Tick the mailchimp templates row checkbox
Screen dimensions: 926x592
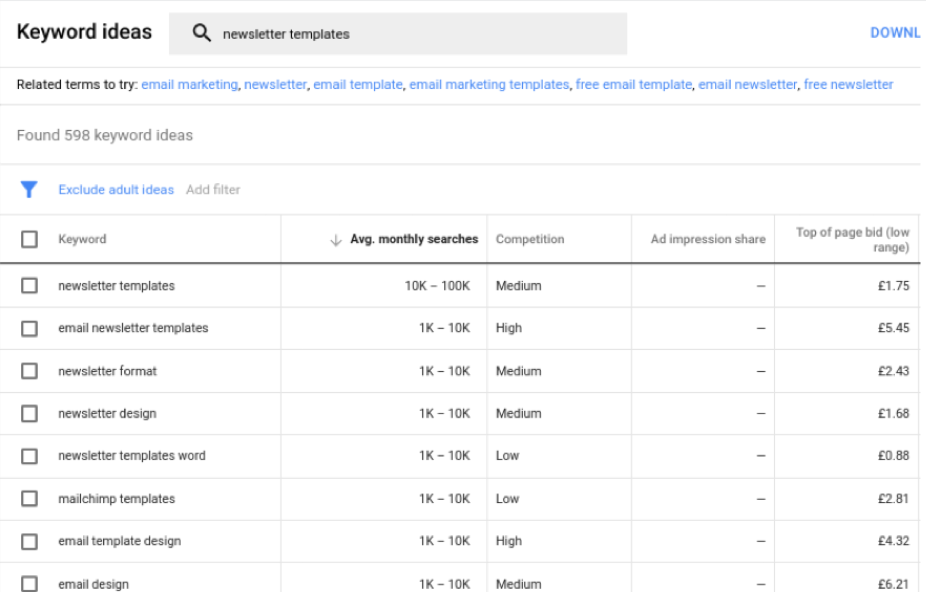pyautogui.click(x=30, y=498)
